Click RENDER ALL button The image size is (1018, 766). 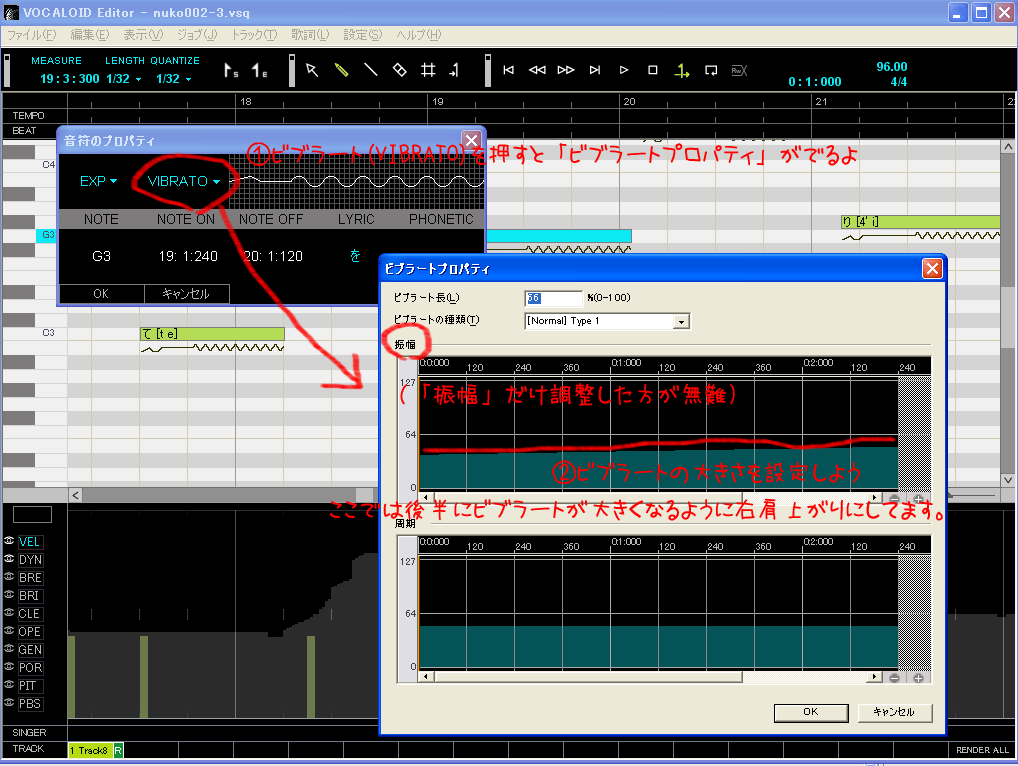982,750
